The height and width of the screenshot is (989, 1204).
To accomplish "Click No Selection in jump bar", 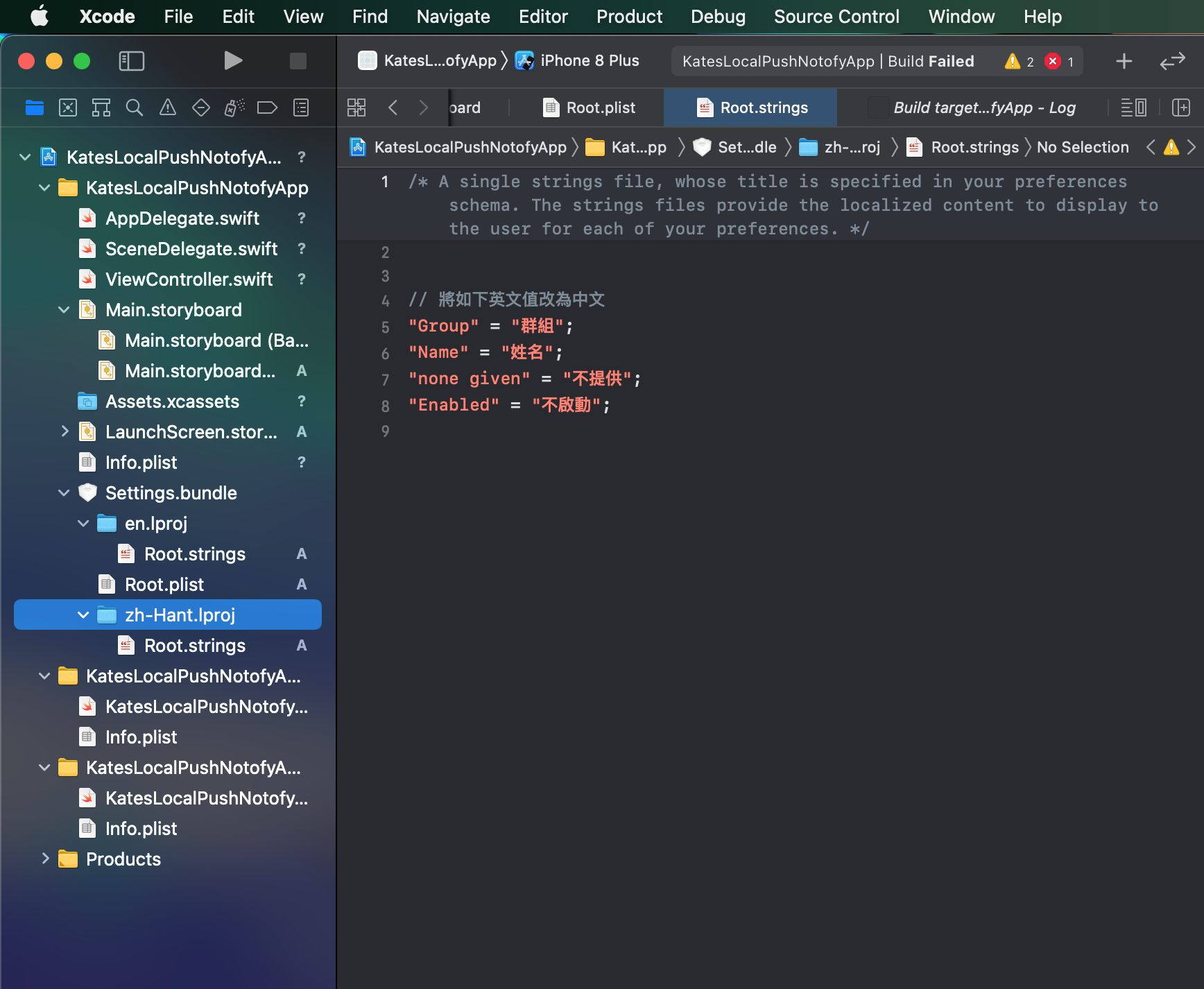I will (x=1083, y=147).
